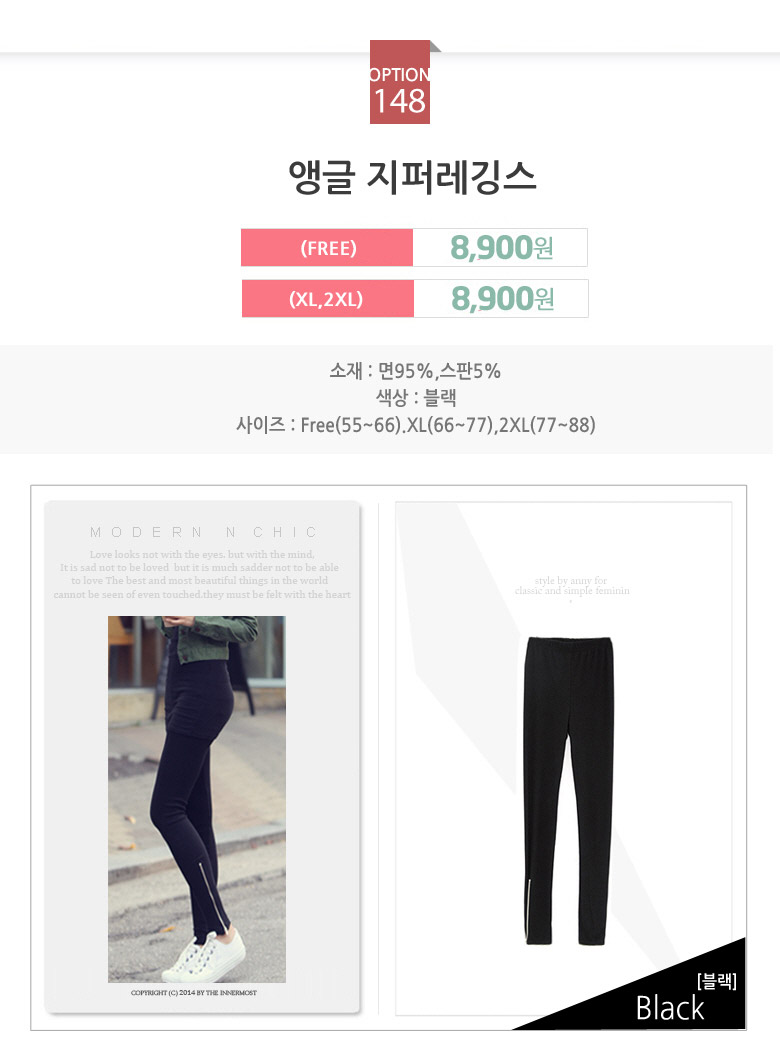The width and height of the screenshot is (780, 1063).
Task: Click the 소재 material info line
Action: (x=415, y=371)
